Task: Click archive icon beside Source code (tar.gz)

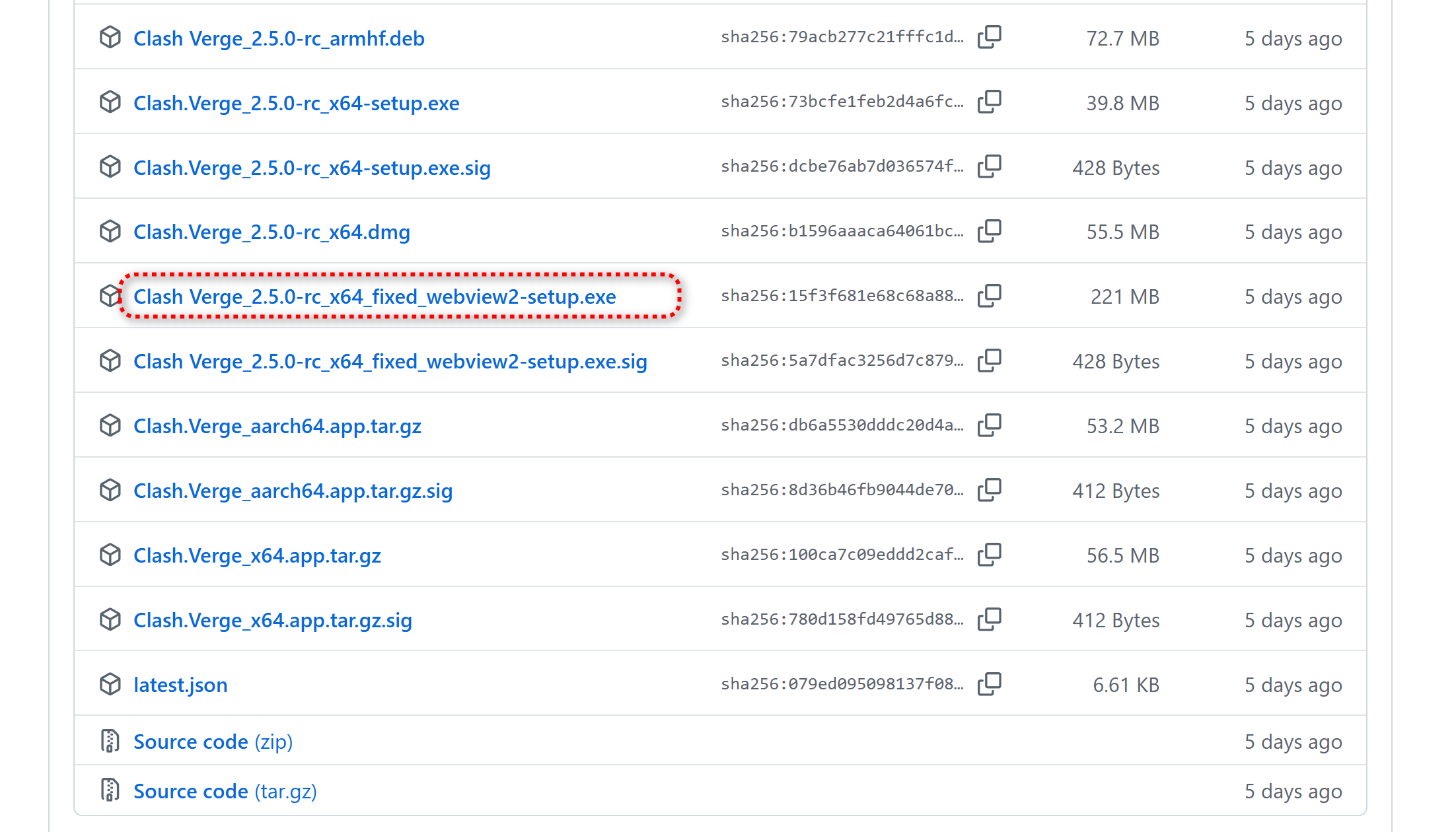Action: pyautogui.click(x=110, y=790)
